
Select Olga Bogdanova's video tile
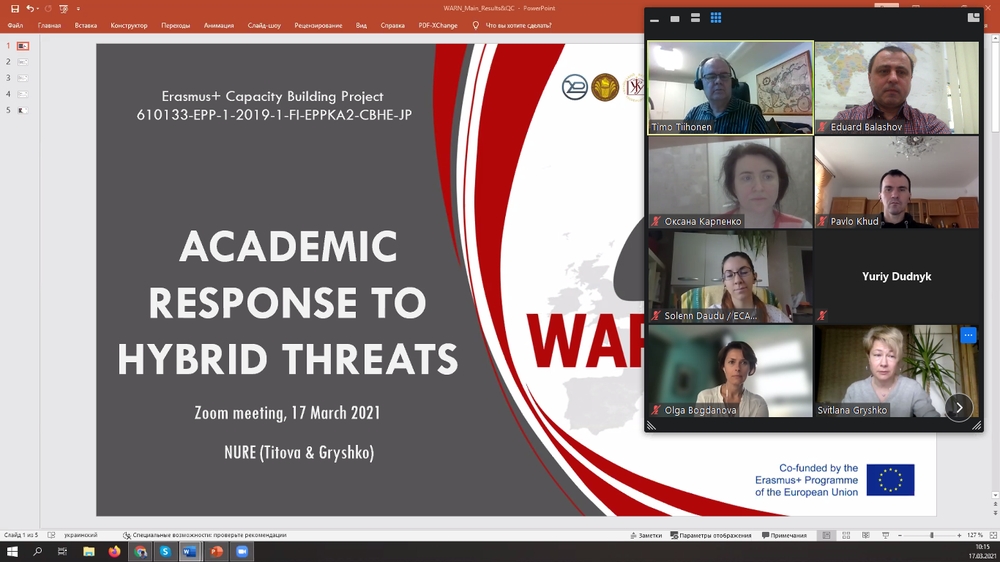point(730,371)
